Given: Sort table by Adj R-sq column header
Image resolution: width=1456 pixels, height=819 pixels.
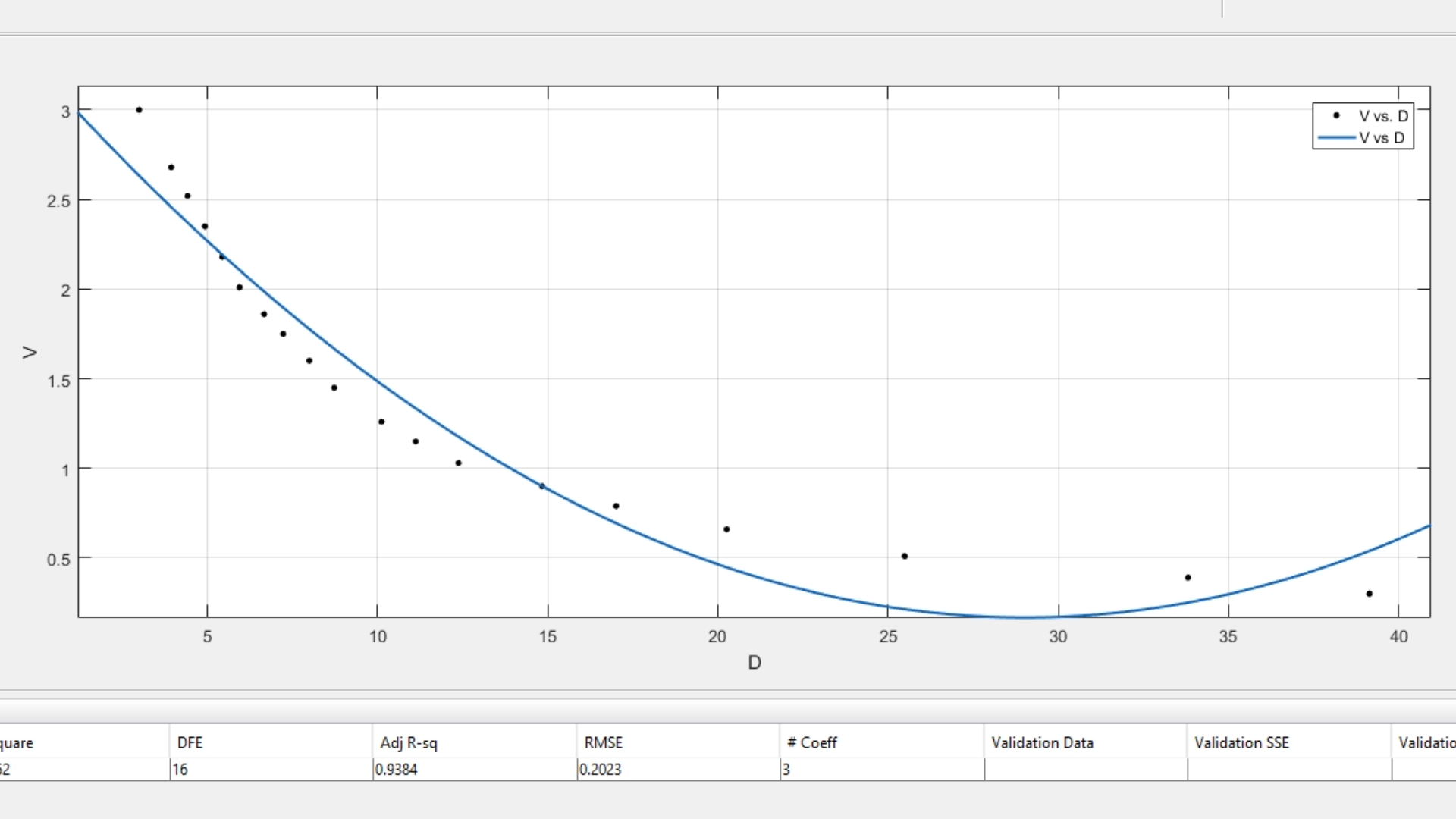Looking at the screenshot, I should coord(409,742).
